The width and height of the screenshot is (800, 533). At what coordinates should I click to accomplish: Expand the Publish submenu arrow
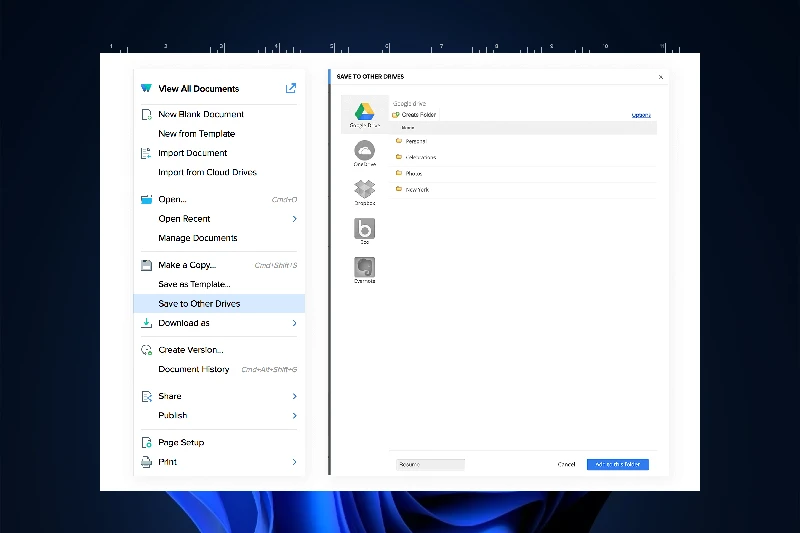(x=294, y=416)
